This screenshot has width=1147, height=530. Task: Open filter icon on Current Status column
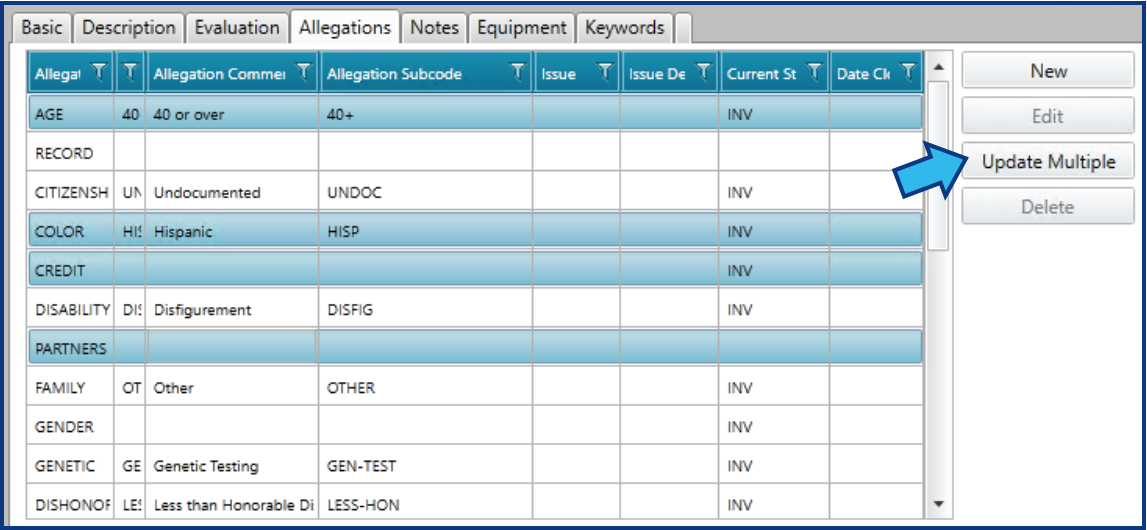814,72
